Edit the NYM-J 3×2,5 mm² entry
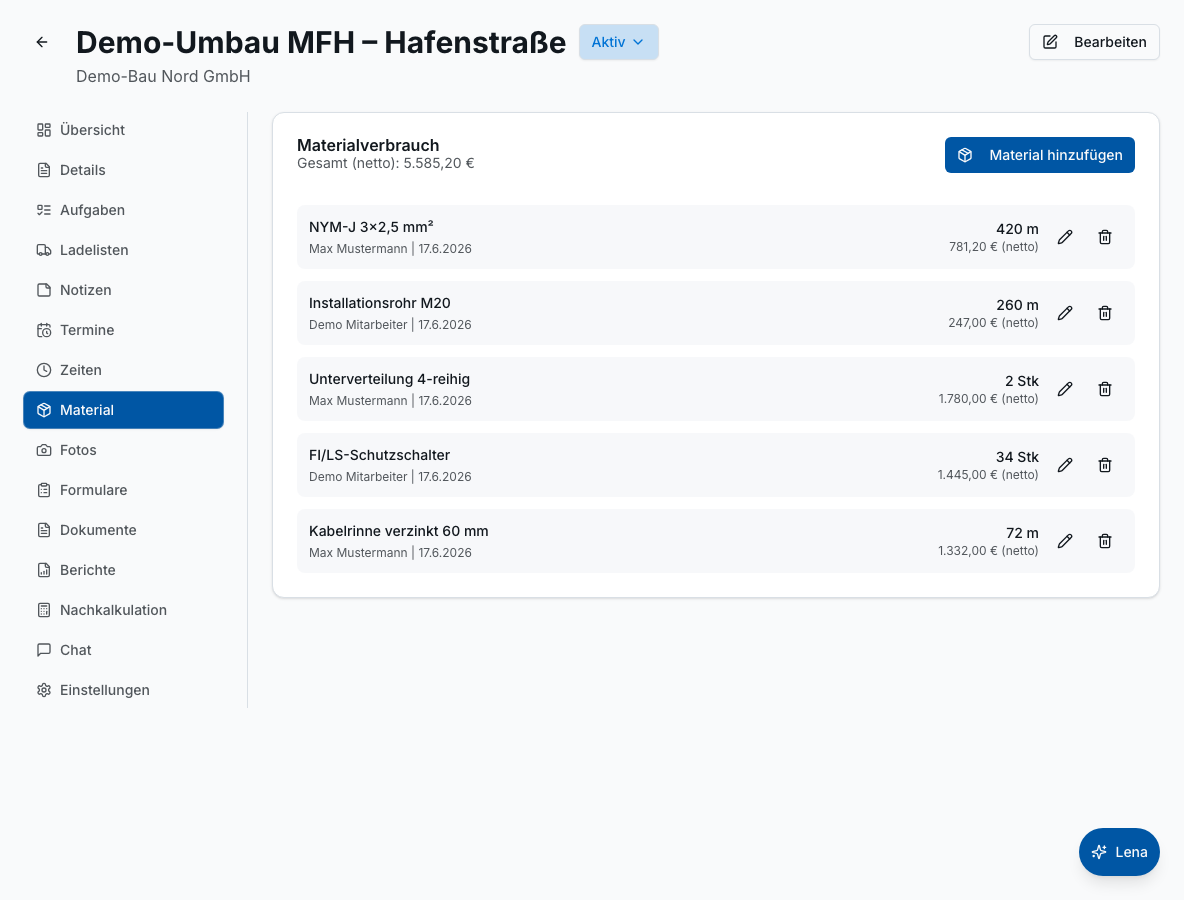Screen dimensions: 1184x900 1065,237
